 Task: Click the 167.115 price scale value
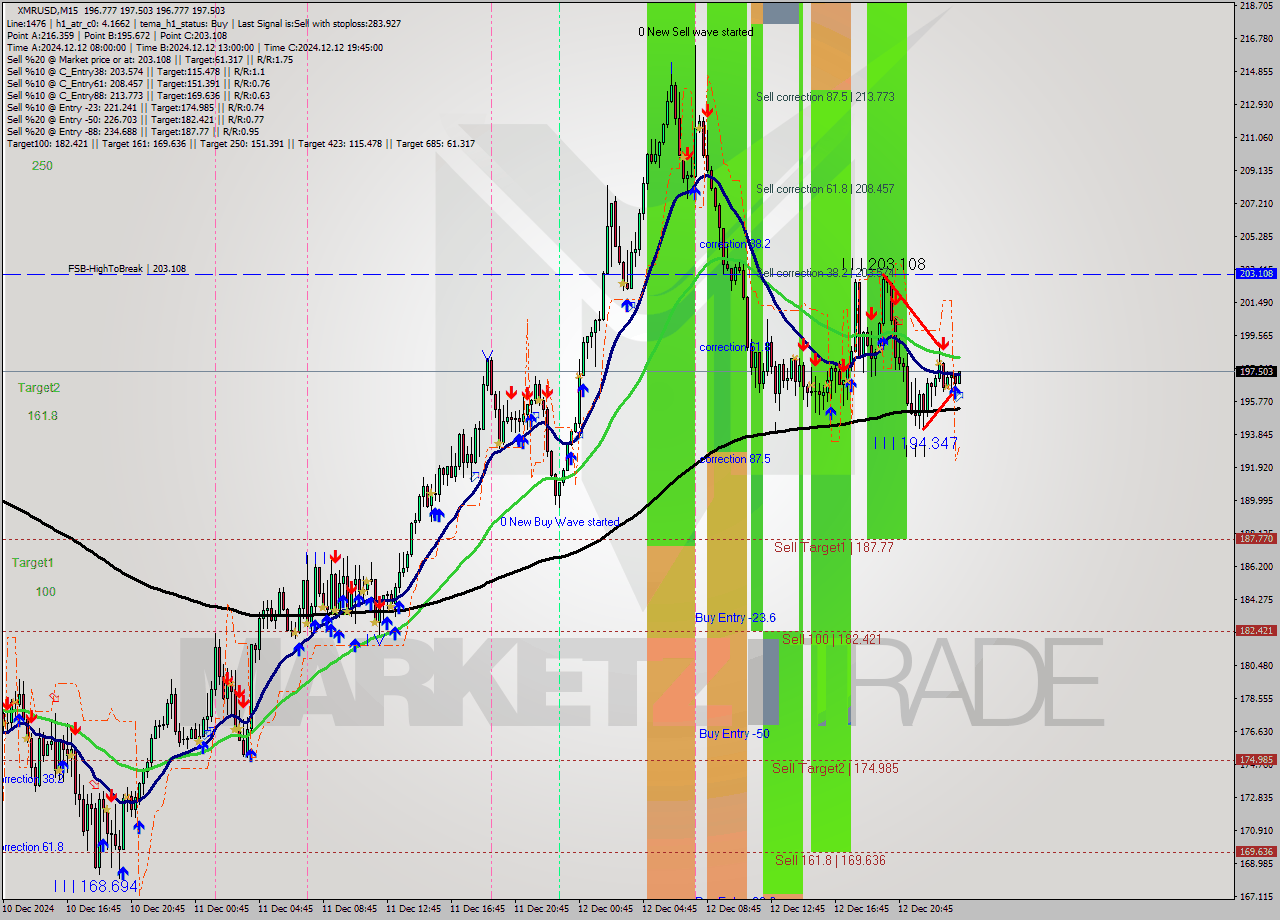pos(1256,897)
